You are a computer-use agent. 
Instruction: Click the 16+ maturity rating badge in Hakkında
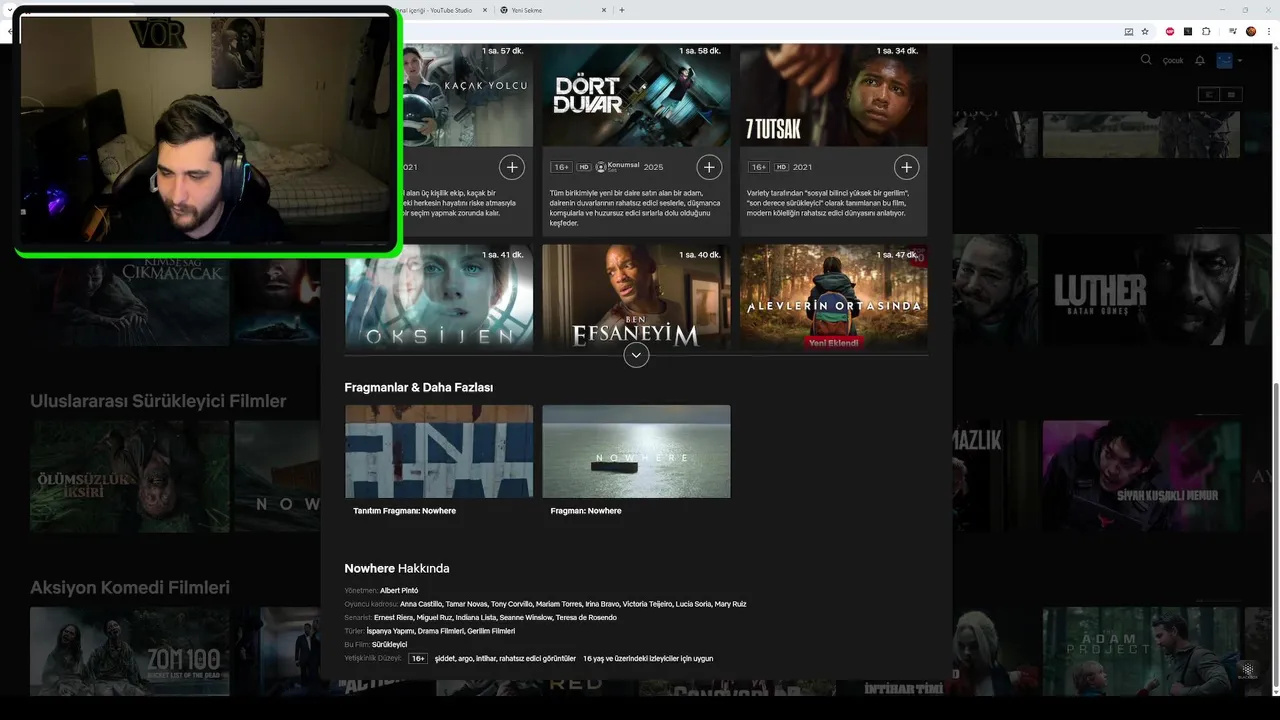point(418,658)
